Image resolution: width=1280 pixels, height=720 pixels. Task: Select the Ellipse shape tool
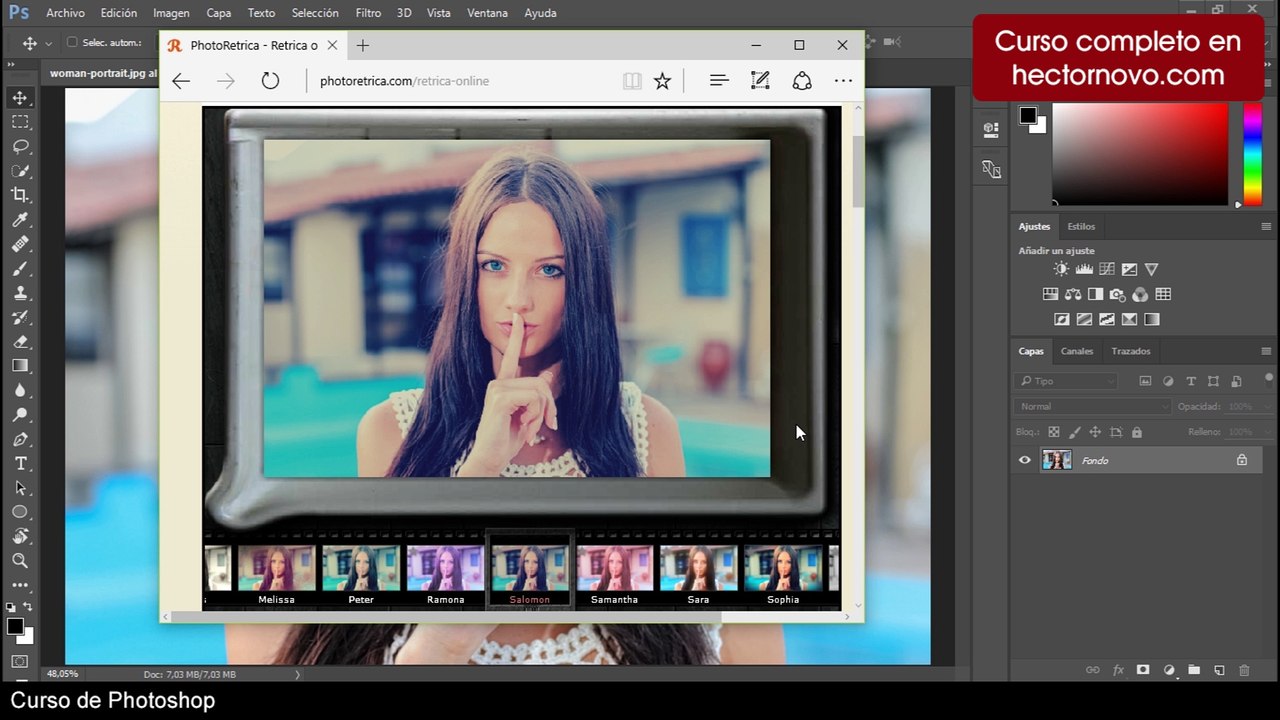point(20,512)
